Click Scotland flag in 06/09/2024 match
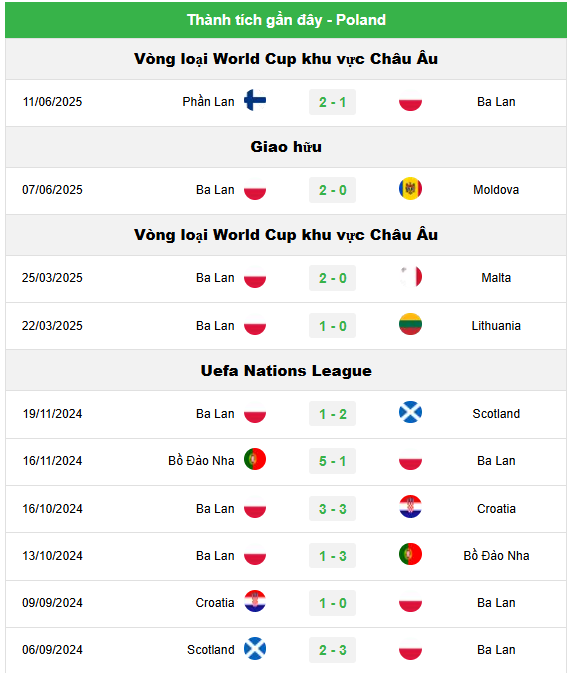Screen dimensions: 570x673 coord(255,648)
